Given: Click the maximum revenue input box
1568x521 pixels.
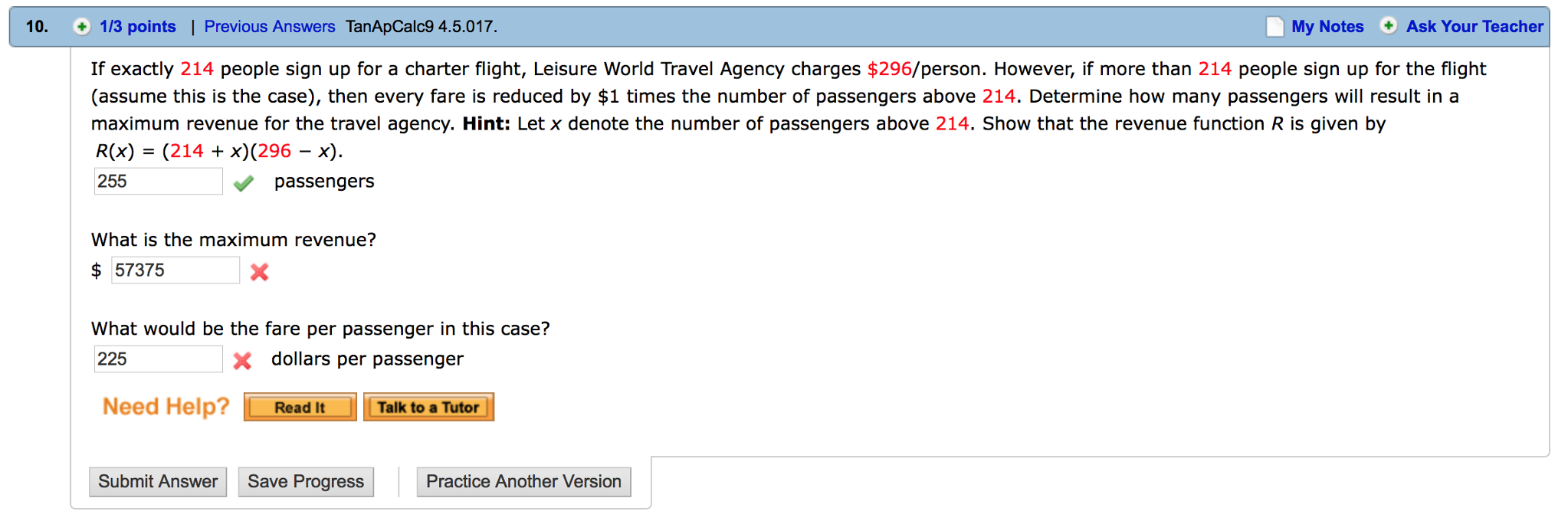Looking at the screenshot, I should (175, 270).
